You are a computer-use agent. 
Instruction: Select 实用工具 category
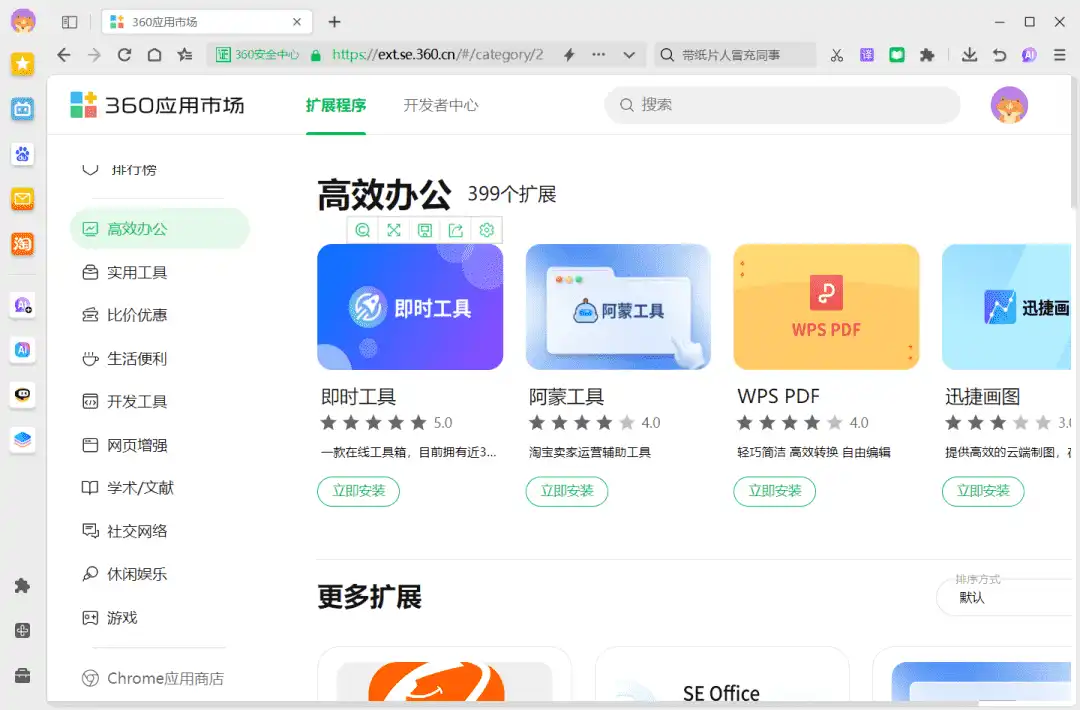[x=125, y=273]
